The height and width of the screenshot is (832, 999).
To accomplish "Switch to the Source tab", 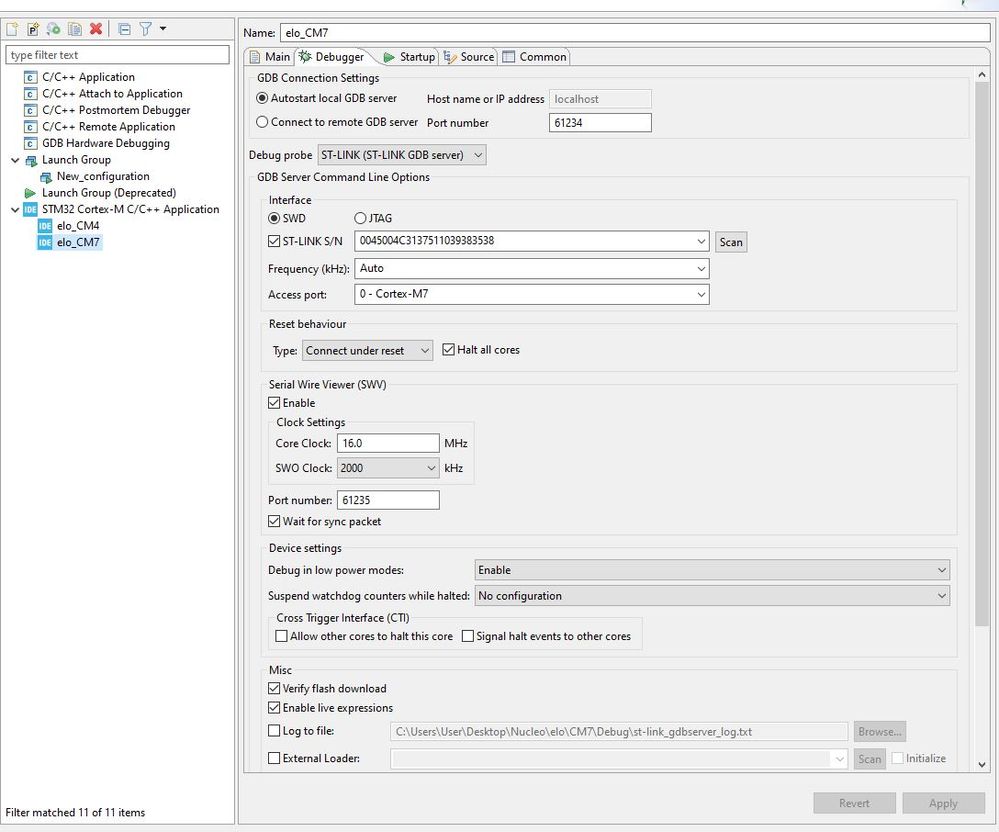I will point(469,57).
